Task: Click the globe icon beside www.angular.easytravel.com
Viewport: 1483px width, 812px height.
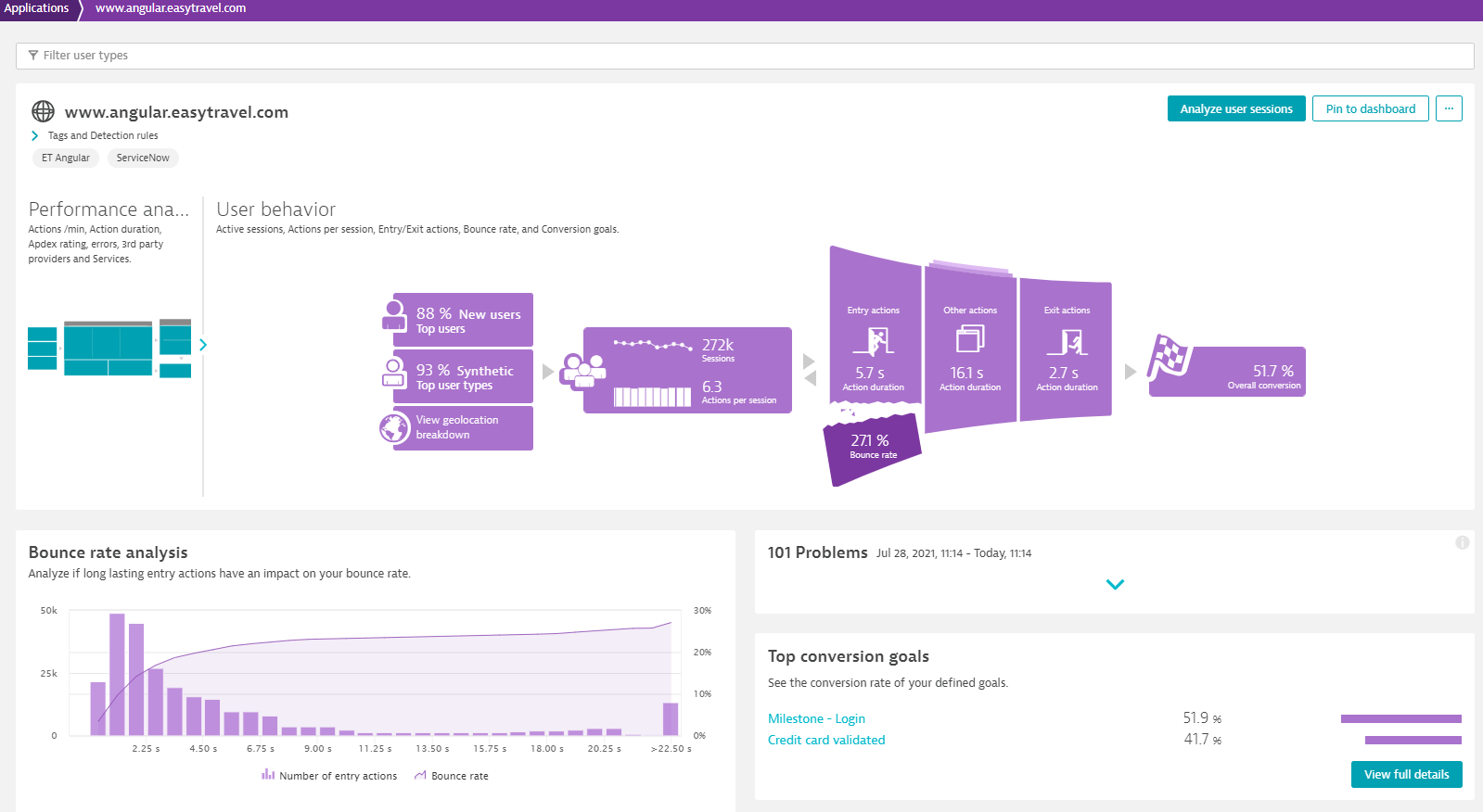Action: pos(43,111)
